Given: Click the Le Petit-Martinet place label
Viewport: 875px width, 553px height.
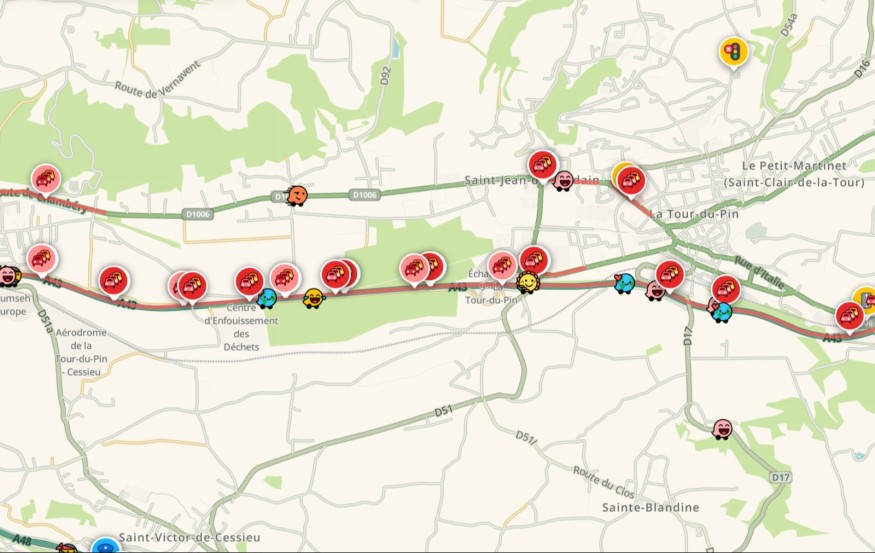Looking at the screenshot, I should pyautogui.click(x=794, y=174).
